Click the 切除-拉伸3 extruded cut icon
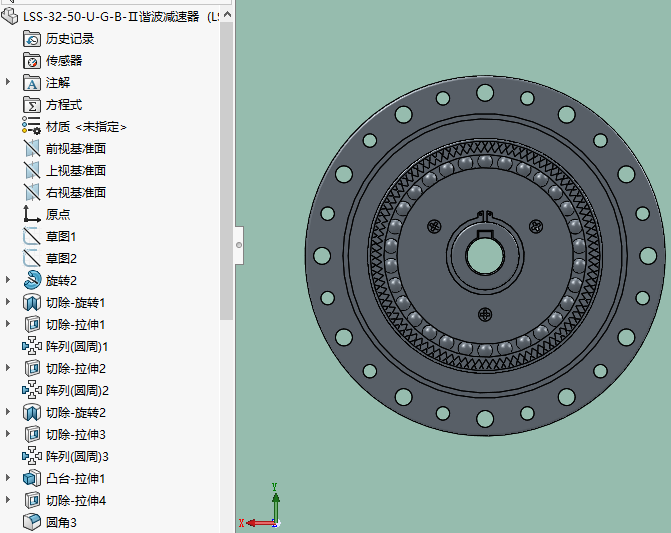 coord(32,434)
